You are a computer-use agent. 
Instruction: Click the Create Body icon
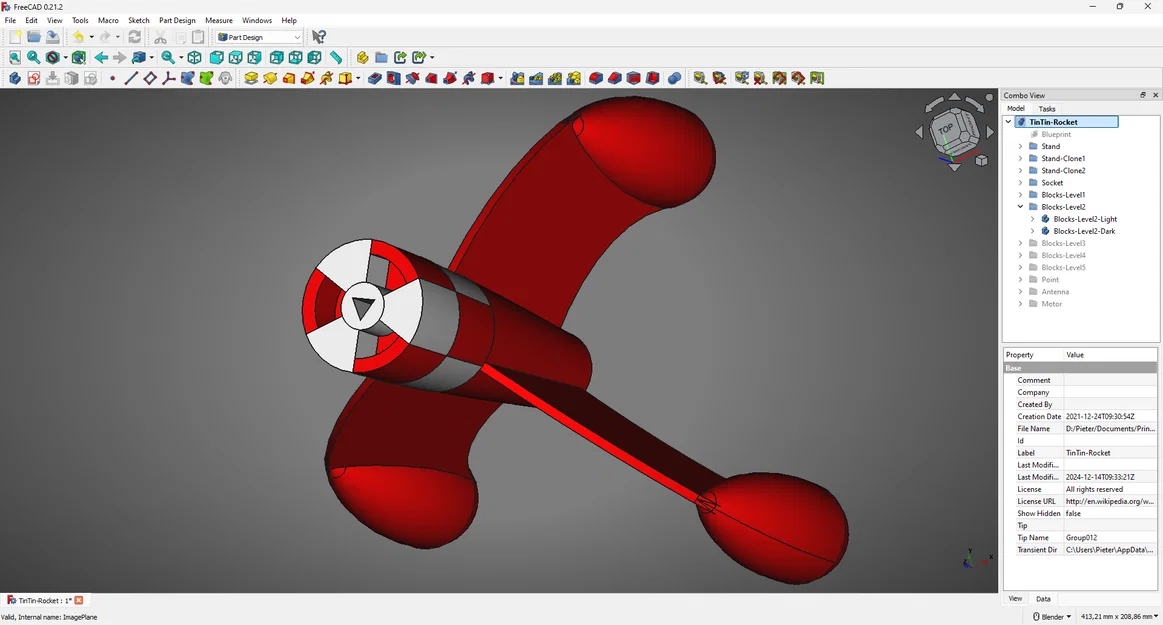(x=15, y=78)
